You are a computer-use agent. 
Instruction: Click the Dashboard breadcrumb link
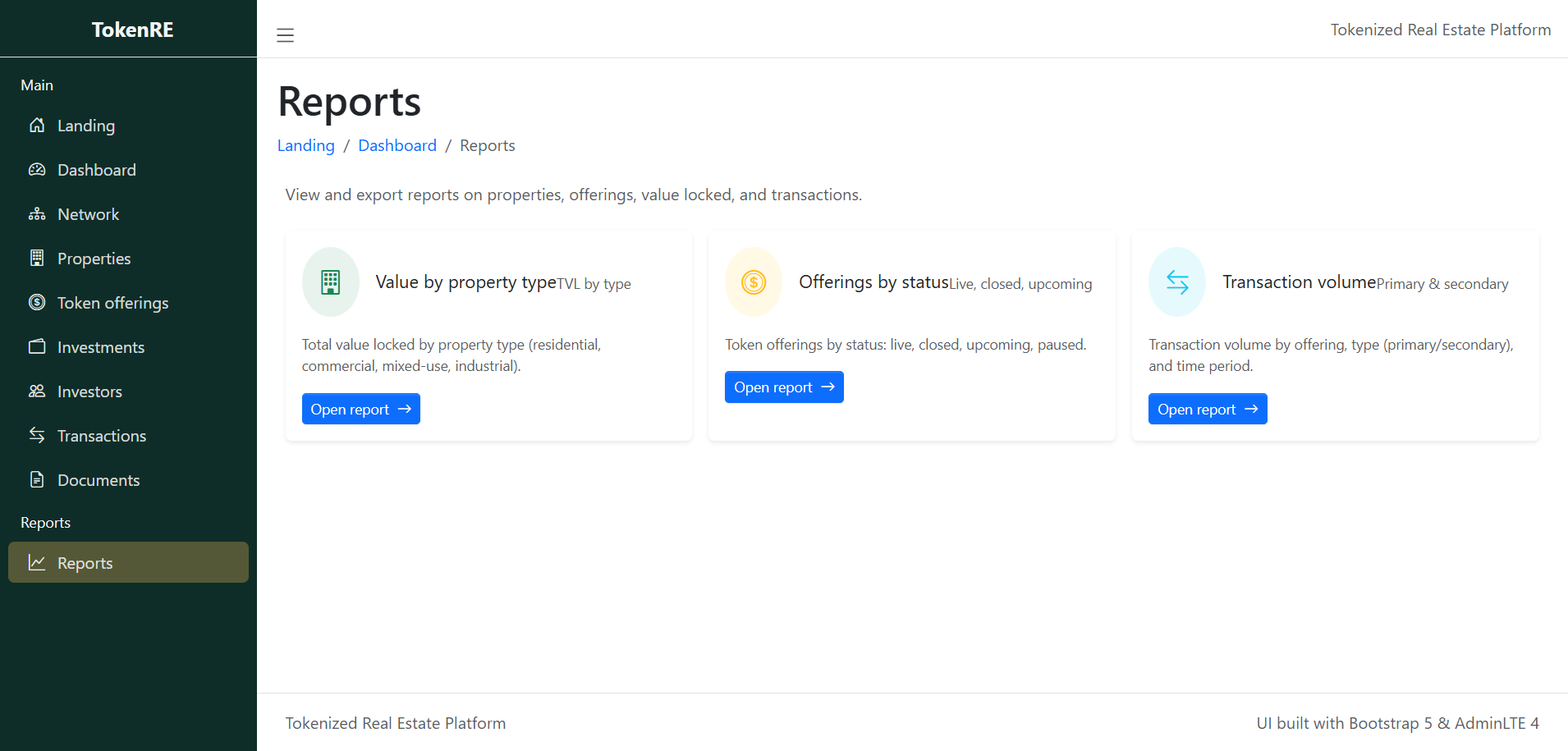point(397,145)
